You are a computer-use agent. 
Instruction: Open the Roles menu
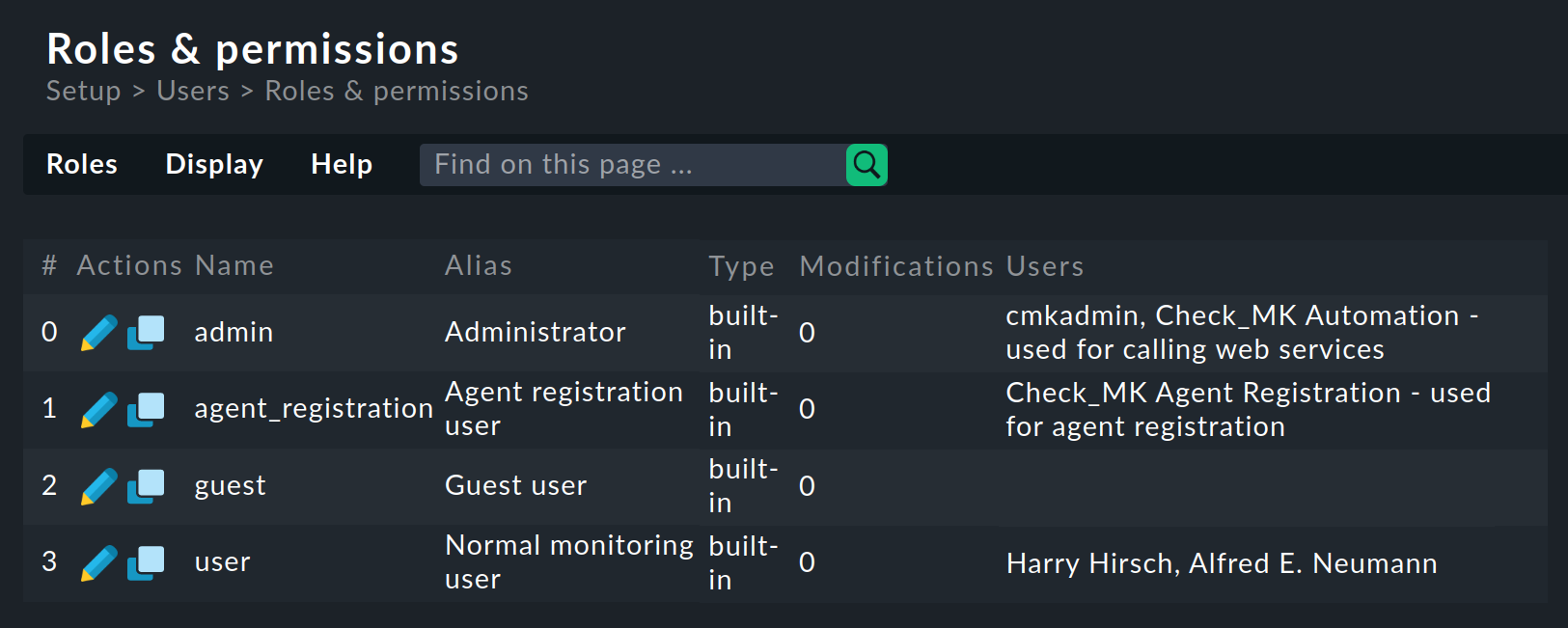click(x=82, y=165)
